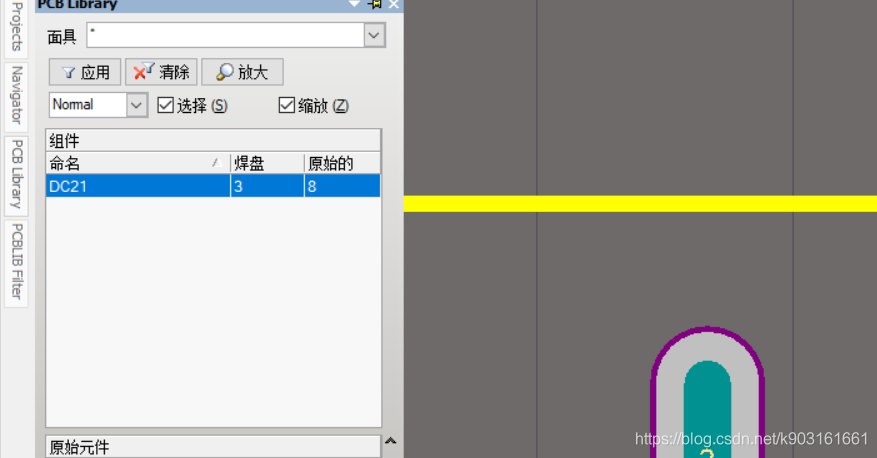Image resolution: width=877 pixels, height=458 pixels.
Task: Click the 应用 apply filter button
Action: (x=84, y=72)
